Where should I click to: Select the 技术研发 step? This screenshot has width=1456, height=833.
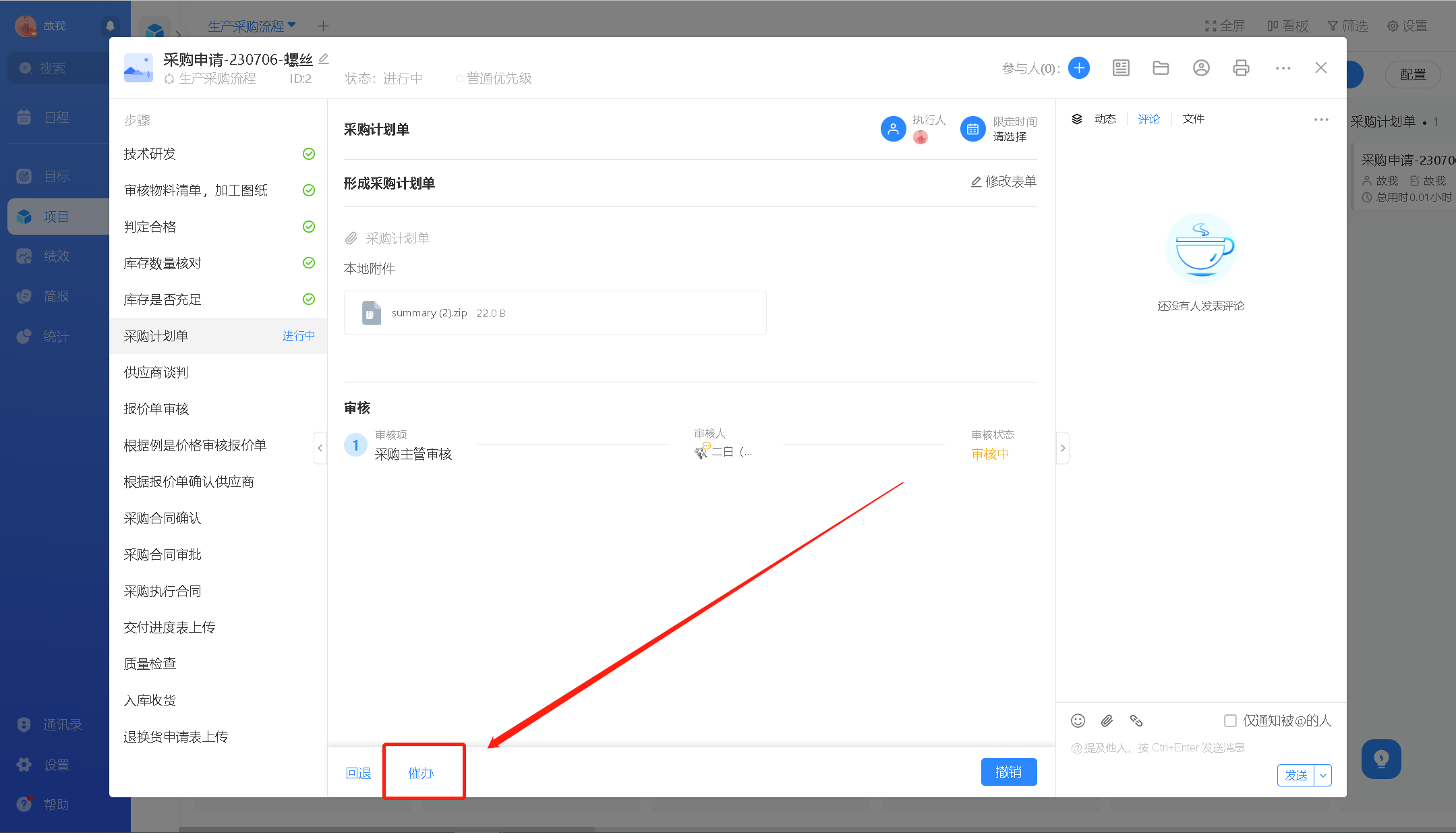[218, 154]
